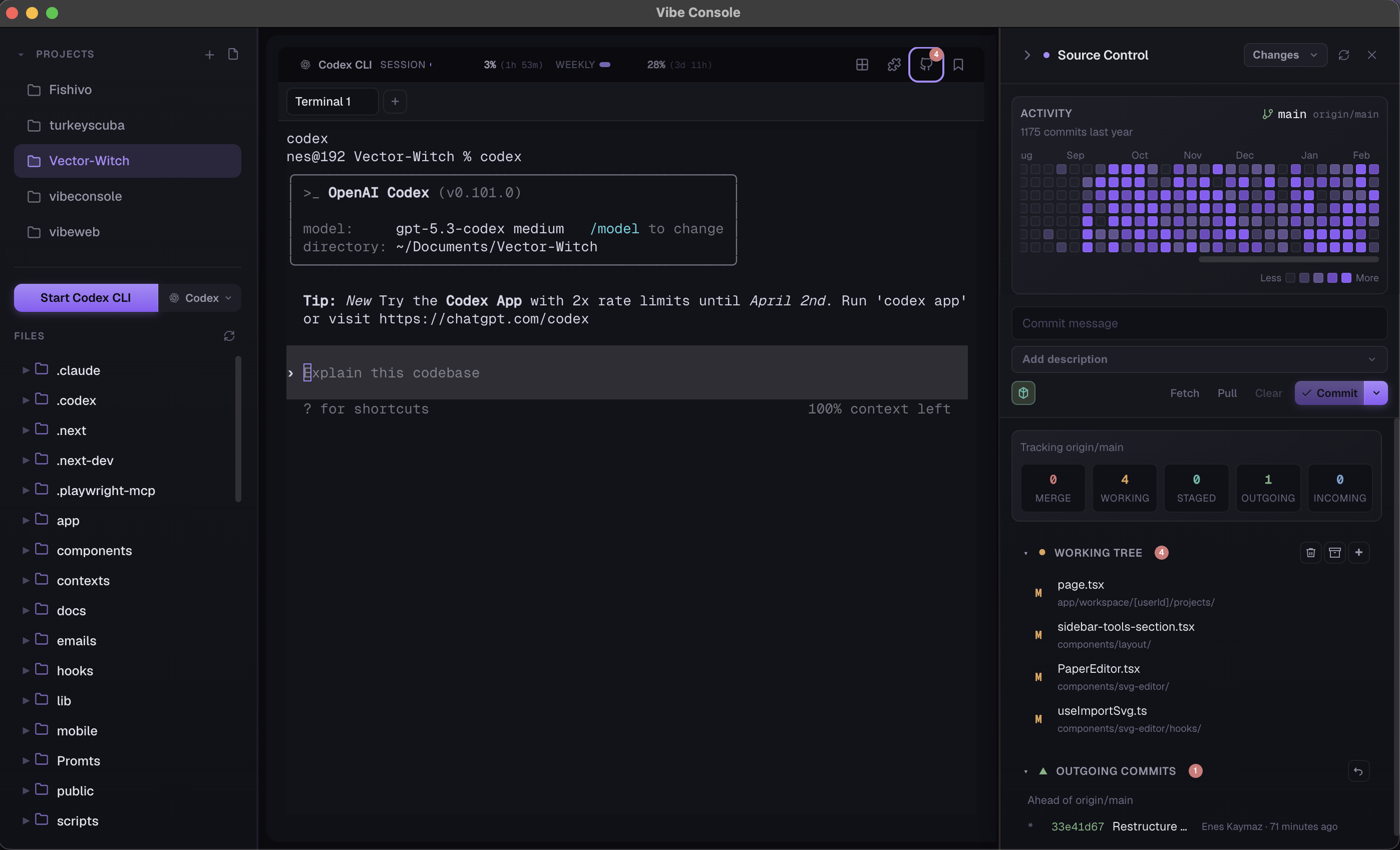Open the Fishivo project
Screen dimensions: 1400x850
pos(127,90)
